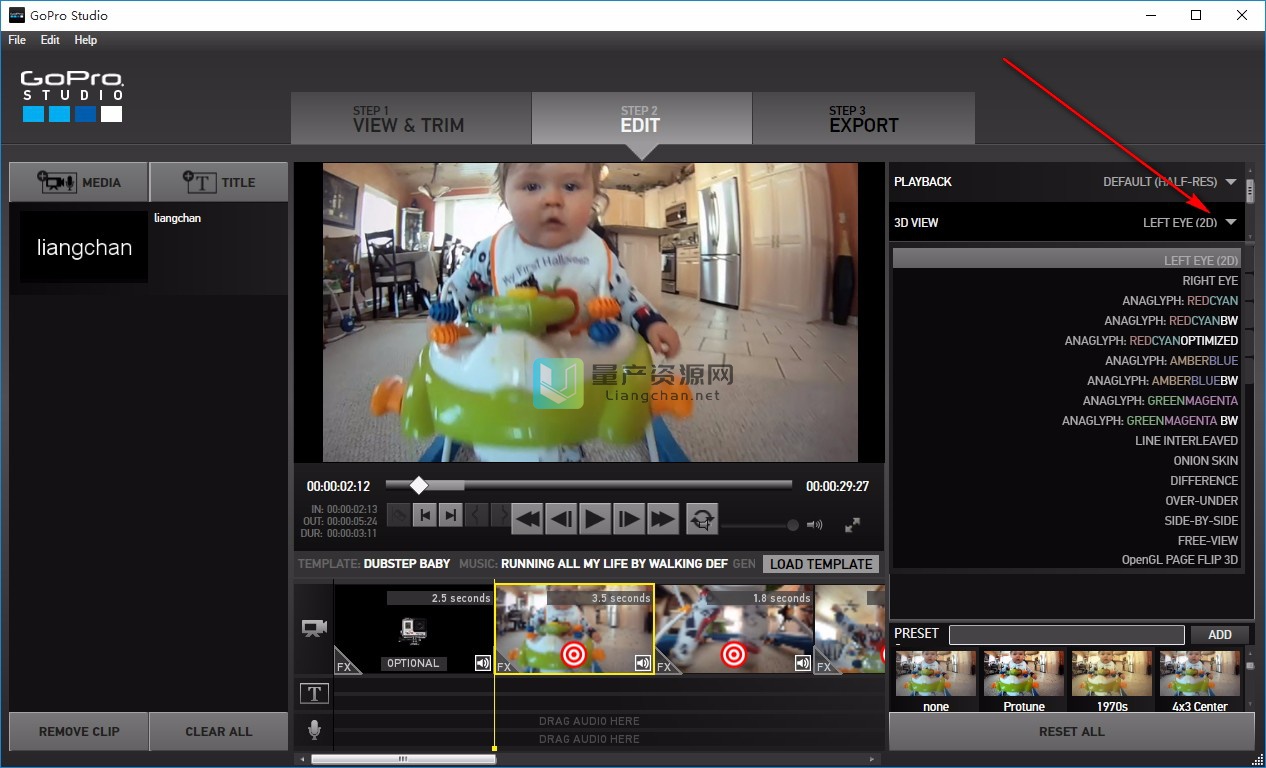
Task: Set mark in point button
Action: 425,515
